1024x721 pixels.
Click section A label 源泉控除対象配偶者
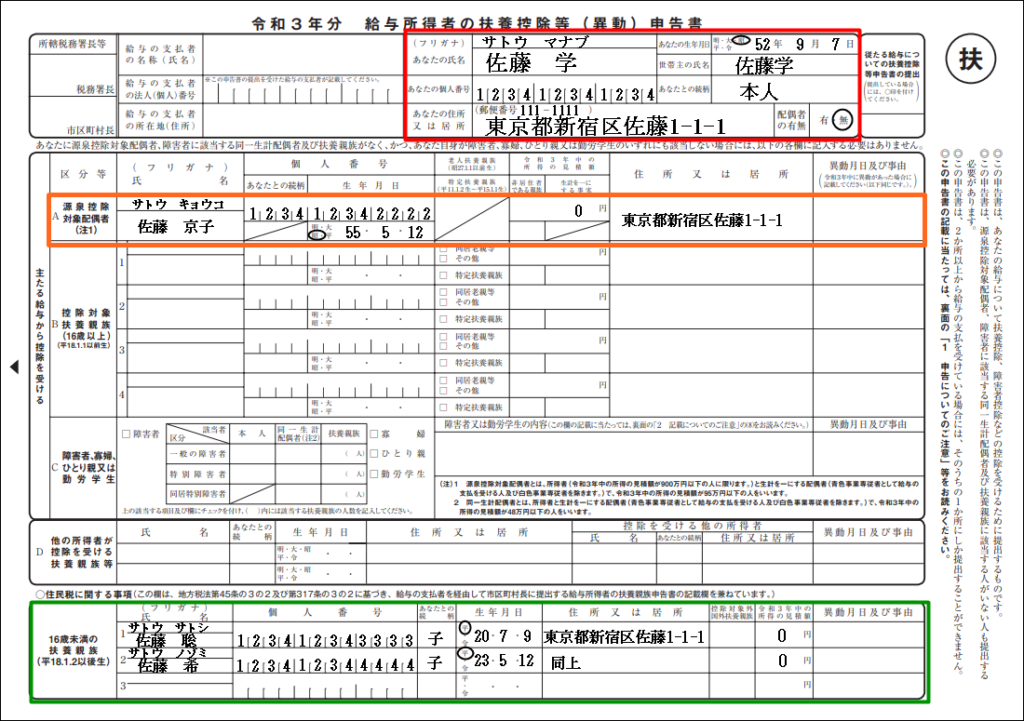[x=86, y=218]
